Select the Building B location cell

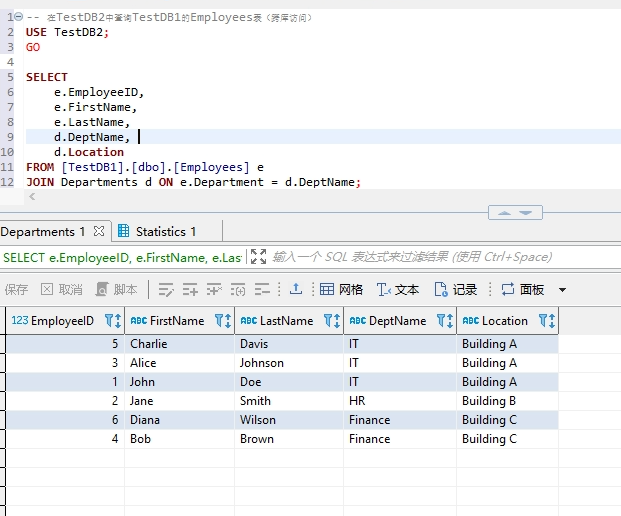[x=507, y=401]
